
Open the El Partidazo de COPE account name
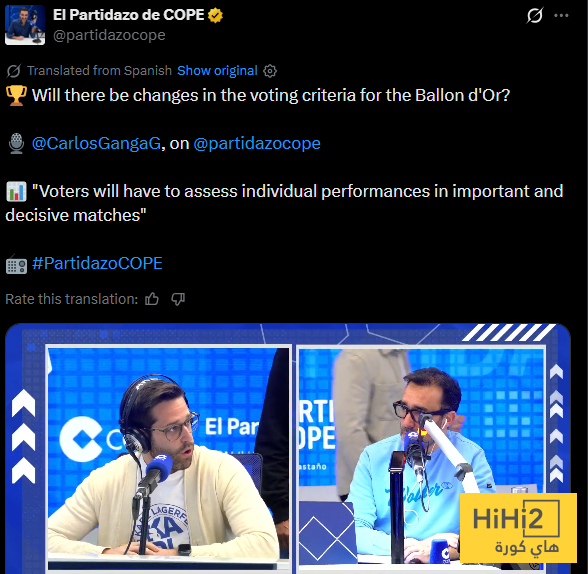click(128, 15)
